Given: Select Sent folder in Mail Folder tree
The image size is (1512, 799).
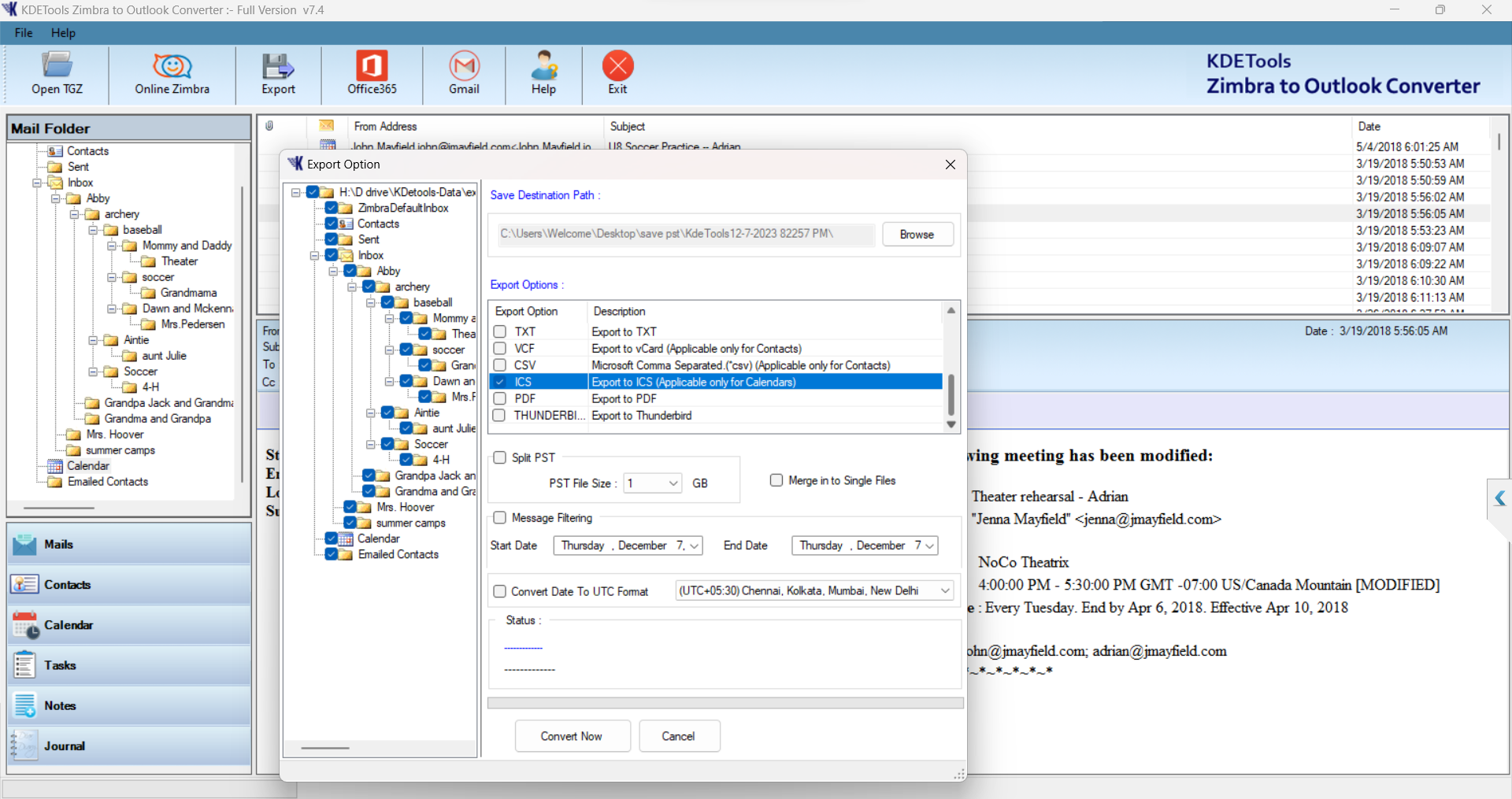Looking at the screenshot, I should (69, 166).
